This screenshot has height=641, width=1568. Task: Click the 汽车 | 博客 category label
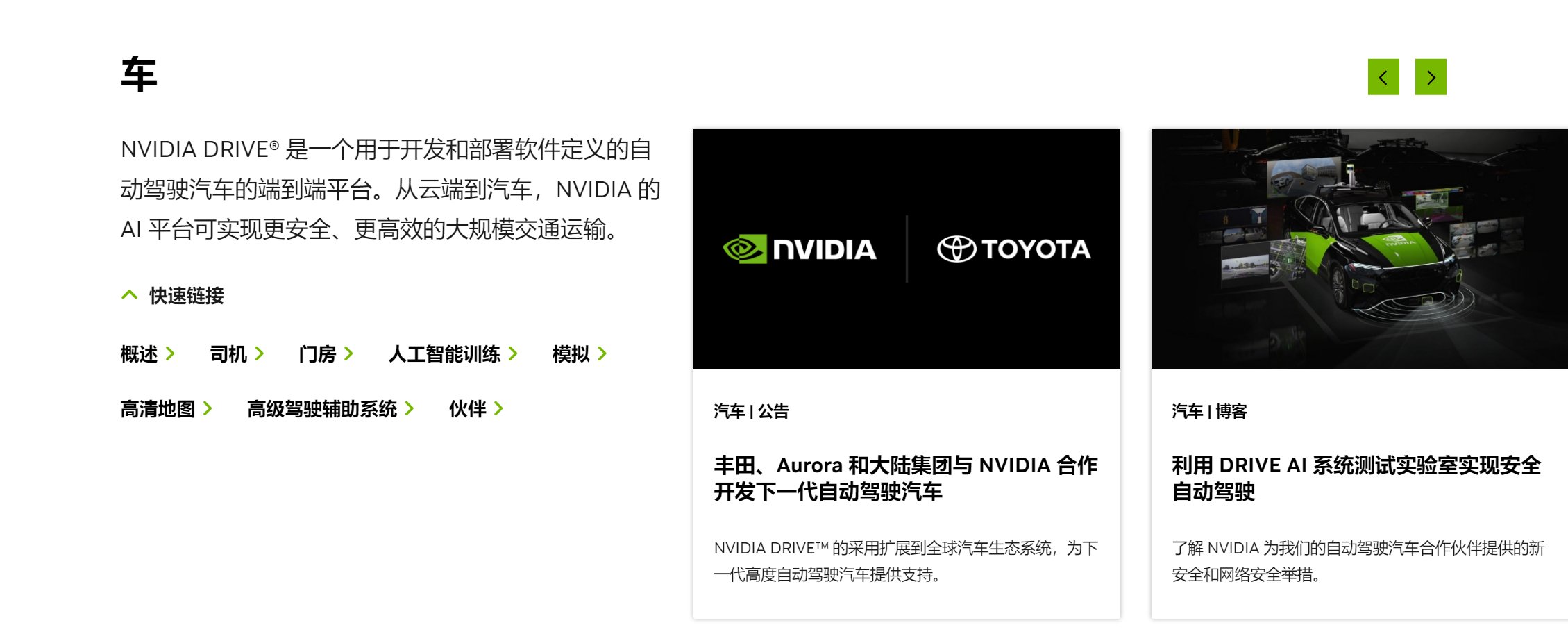click(1209, 411)
